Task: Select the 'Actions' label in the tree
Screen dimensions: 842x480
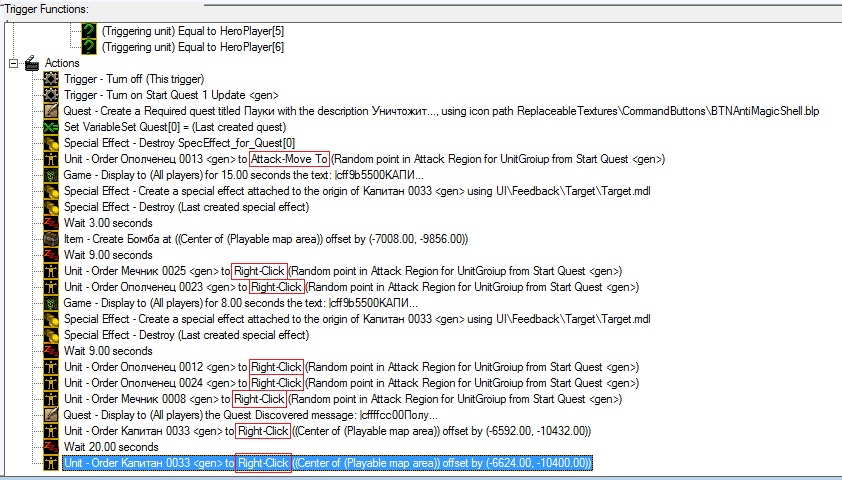Action: [62, 63]
